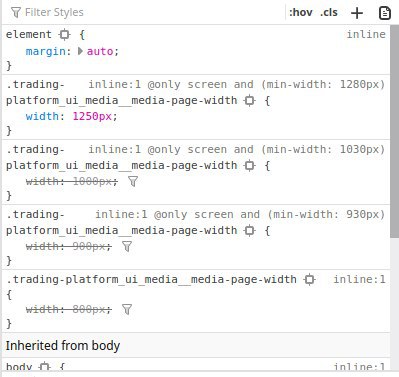
Task: Click the vertical scrollbar thumb in rules view
Action: [394, 131]
